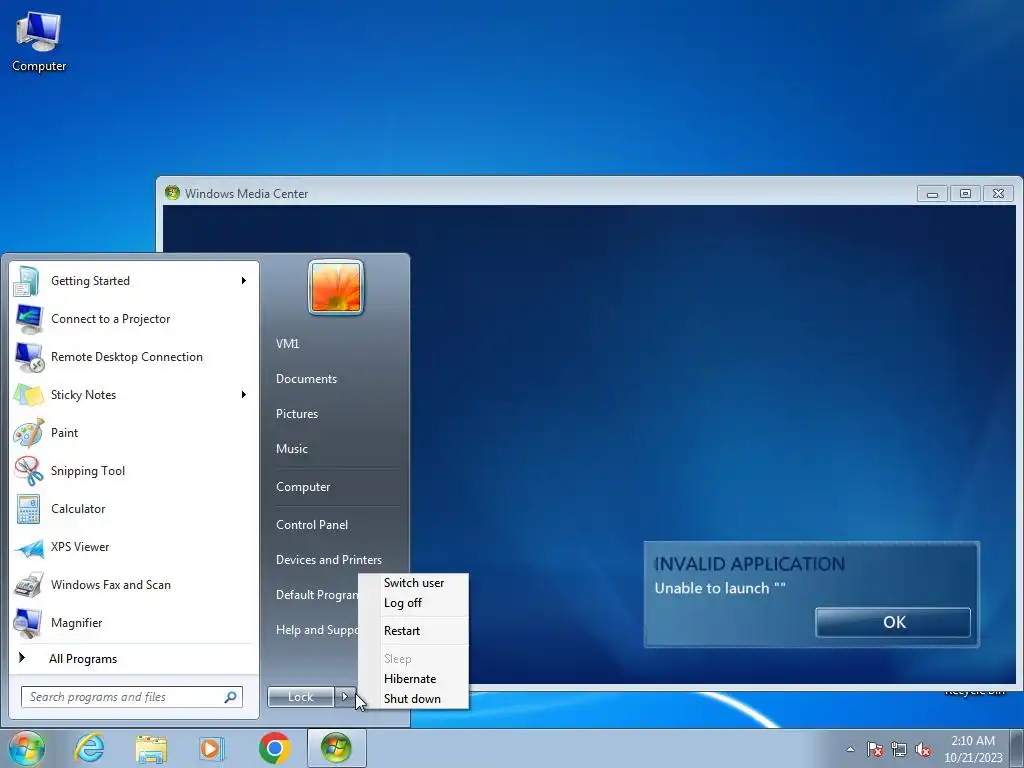Launch Remote Desktop Connection icon

click(x=28, y=357)
